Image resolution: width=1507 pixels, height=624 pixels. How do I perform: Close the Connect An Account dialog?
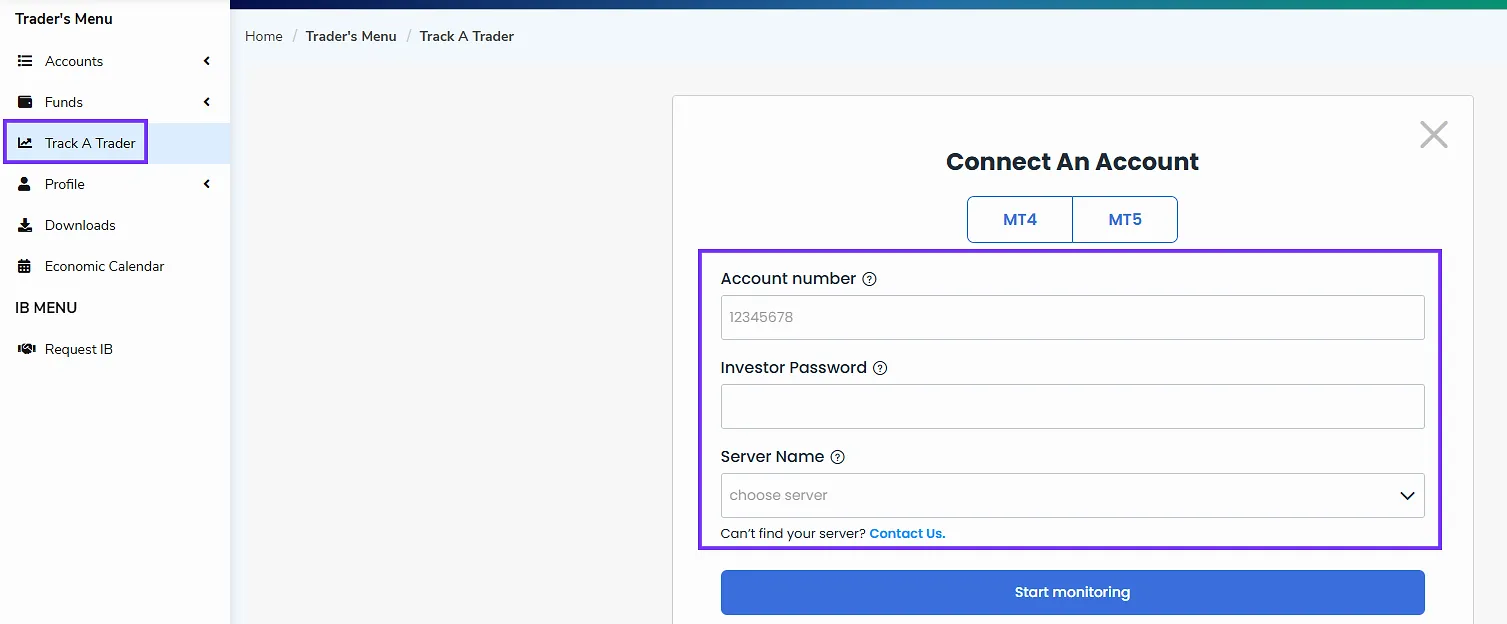[x=1434, y=135]
